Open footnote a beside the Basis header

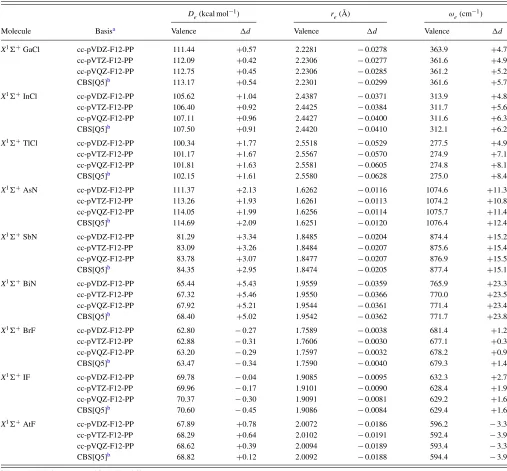point(114,29)
